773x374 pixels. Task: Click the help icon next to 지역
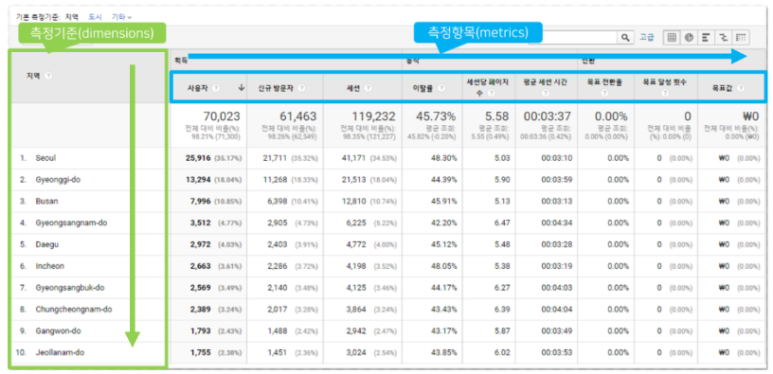point(48,76)
